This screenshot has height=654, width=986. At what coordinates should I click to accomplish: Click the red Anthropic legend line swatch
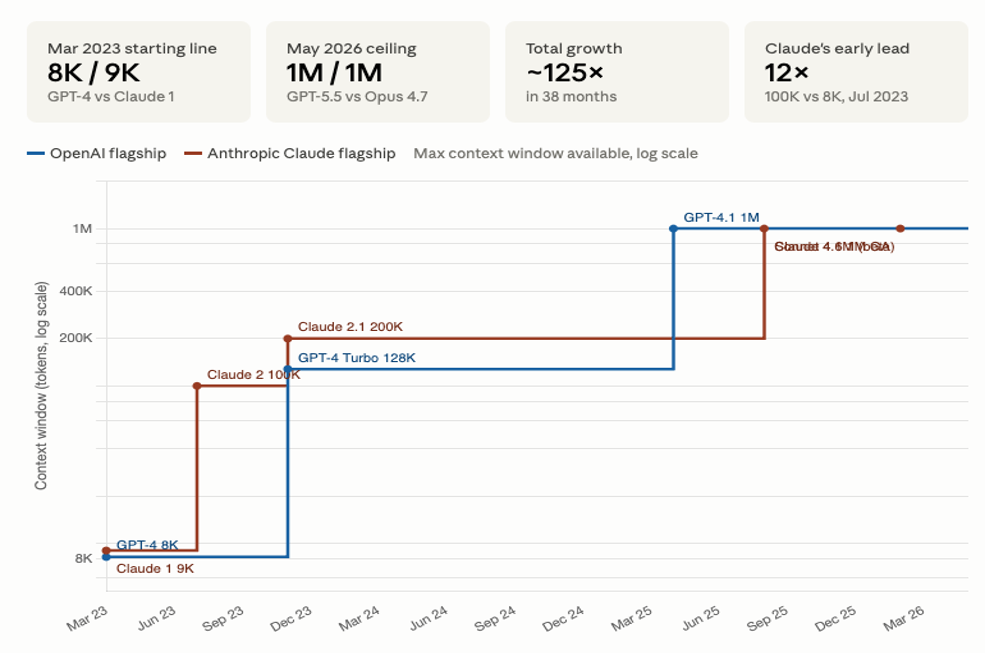click(x=192, y=153)
